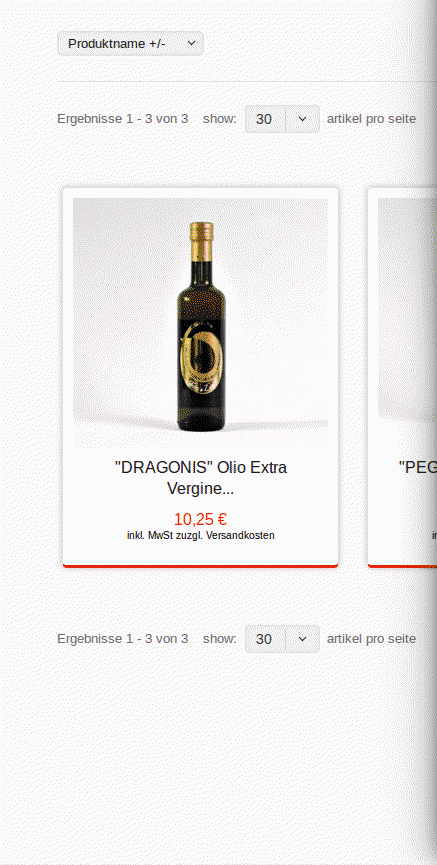Click the lower artikel pro seite label
437x865 pixels.
[371, 639]
